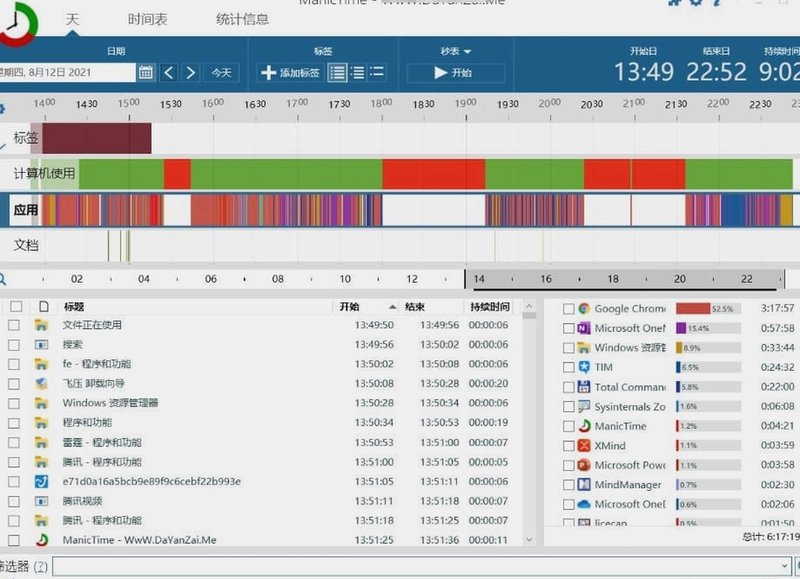Click the 文档 timeline row label
Viewport: 800px width, 579px height.
click(26, 245)
